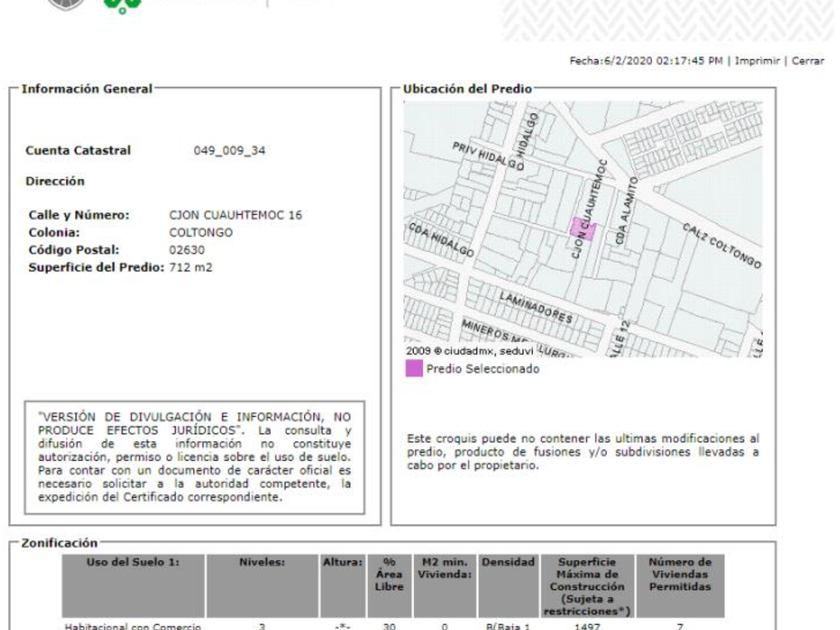Click the colonia value COLTONGO
Viewport: 840px width, 630px height.
click(x=201, y=232)
